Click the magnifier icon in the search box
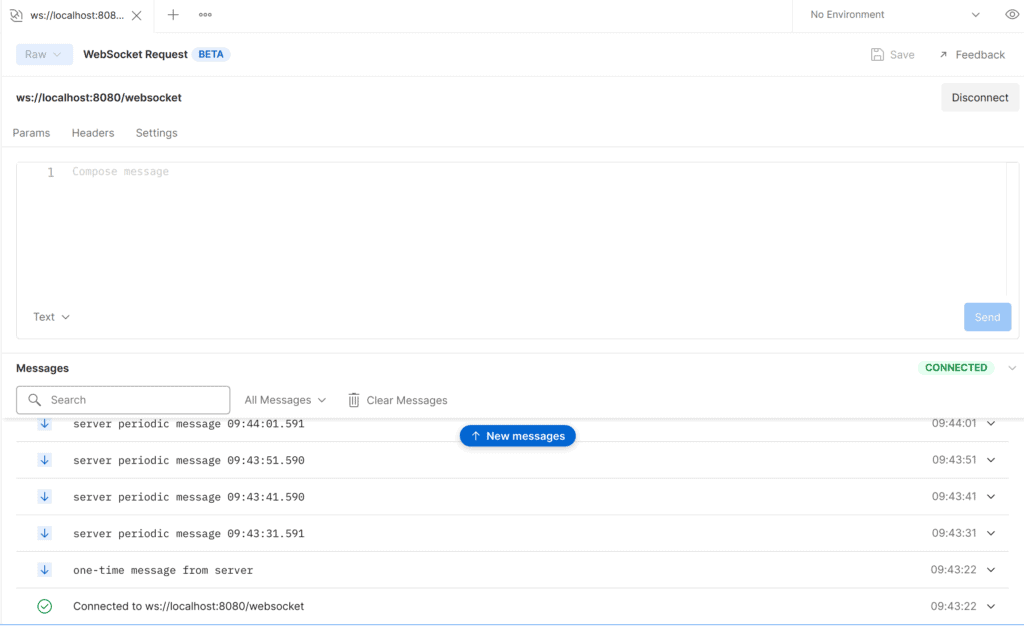1024x626 pixels. coord(35,399)
